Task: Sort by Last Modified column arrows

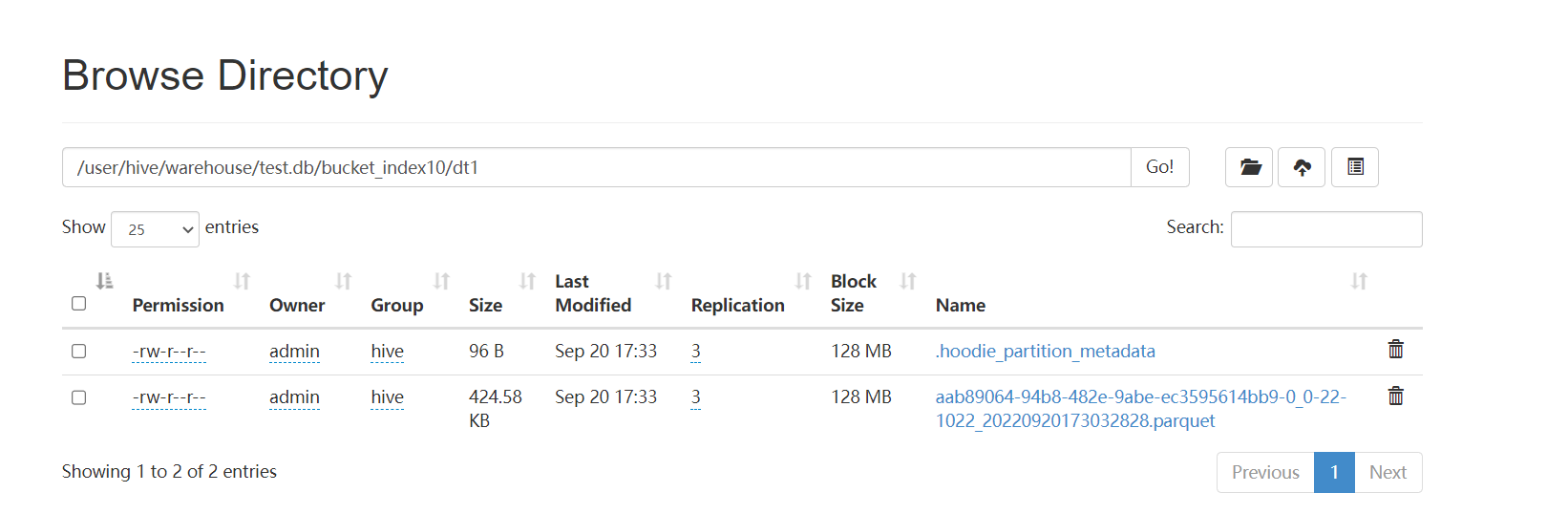Action: (x=664, y=281)
